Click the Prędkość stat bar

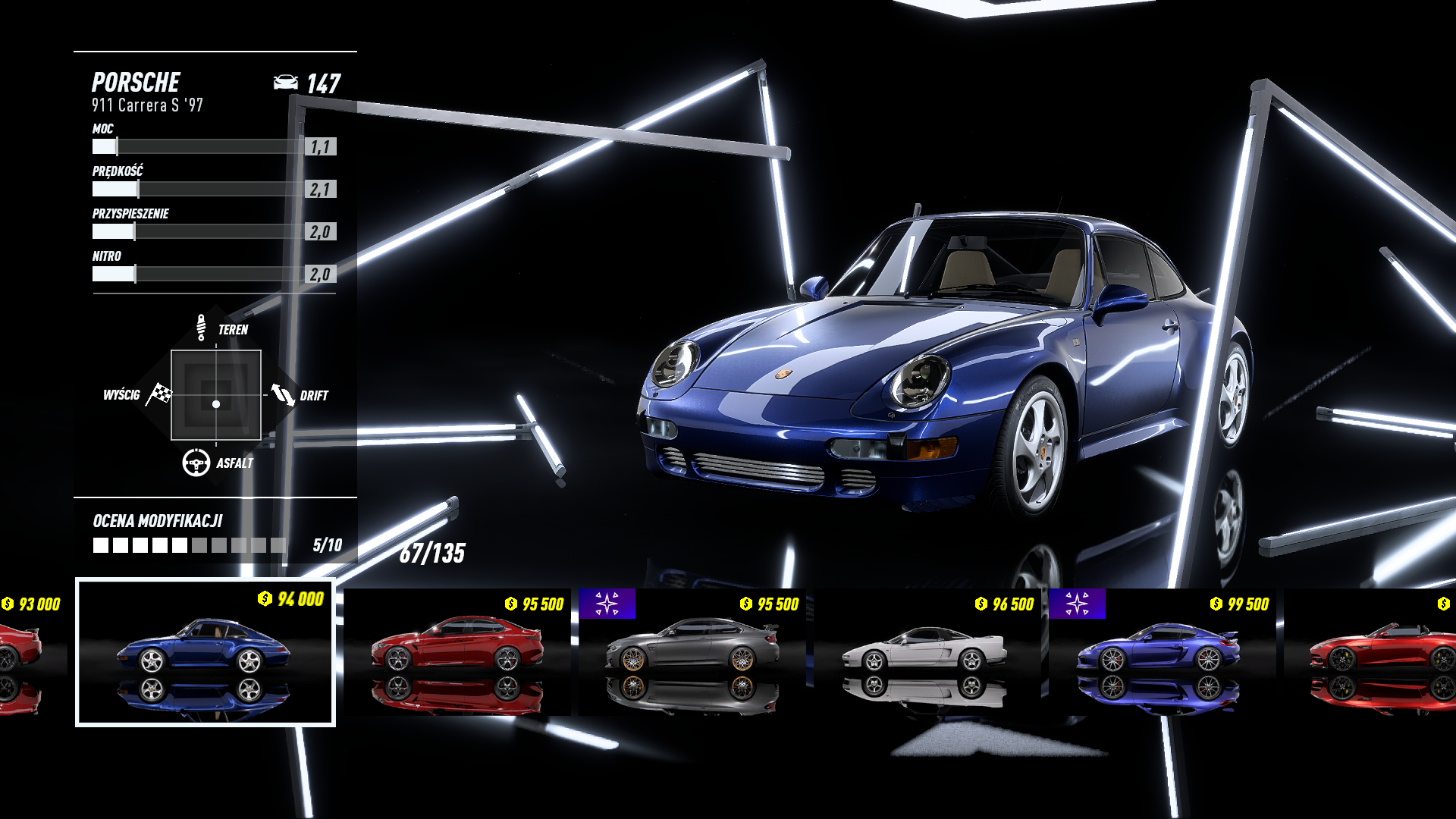click(x=199, y=189)
